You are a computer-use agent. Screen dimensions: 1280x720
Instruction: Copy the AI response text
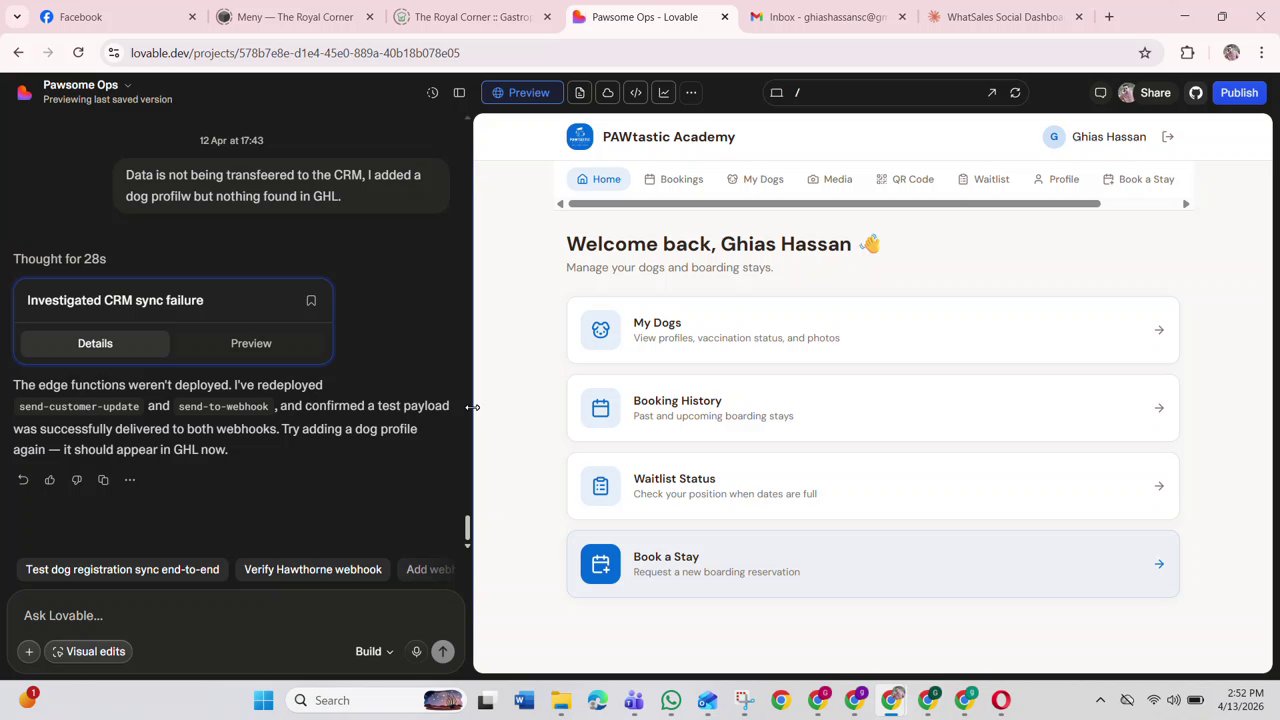pyautogui.click(x=103, y=480)
